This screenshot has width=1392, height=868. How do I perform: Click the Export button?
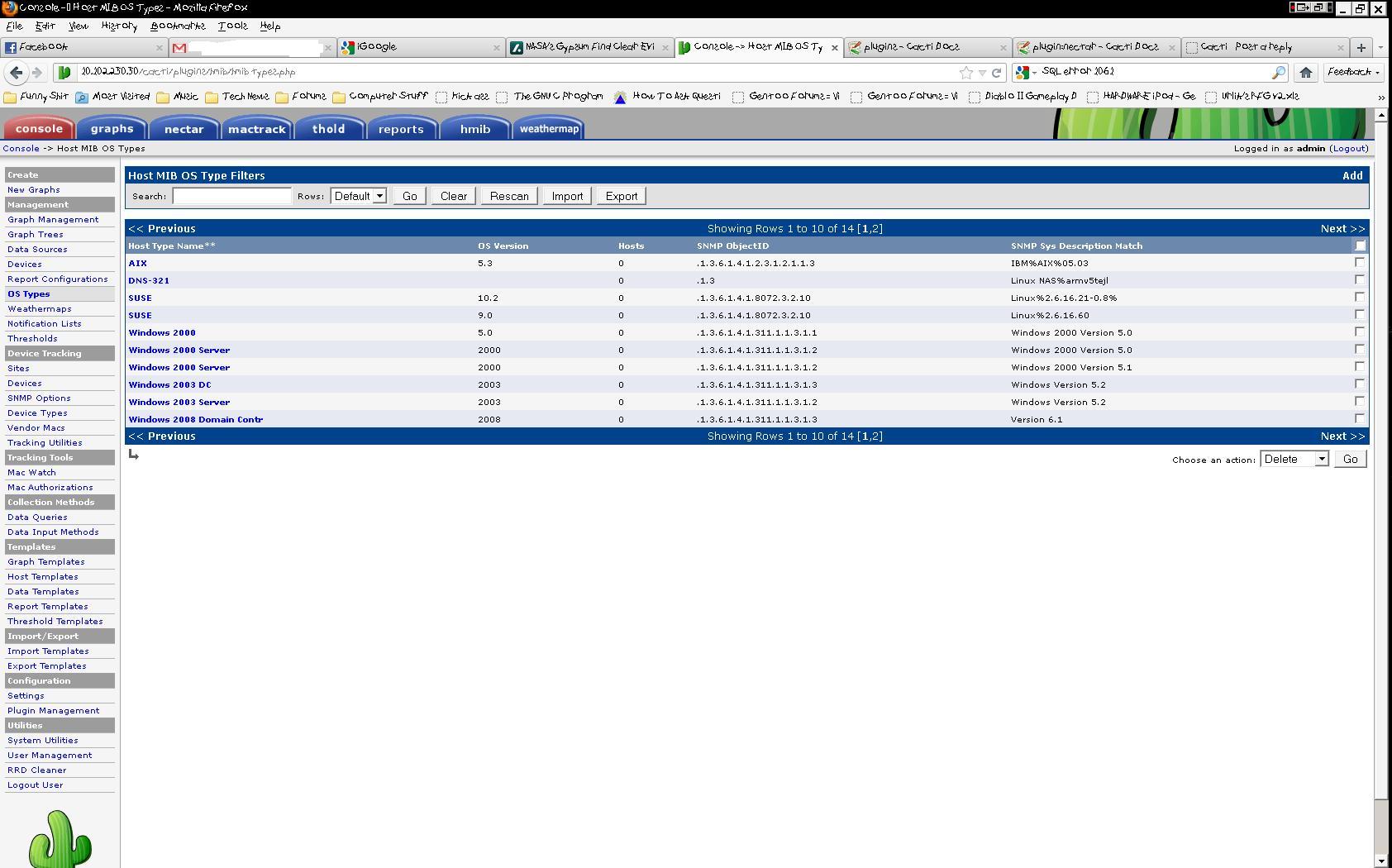click(622, 196)
